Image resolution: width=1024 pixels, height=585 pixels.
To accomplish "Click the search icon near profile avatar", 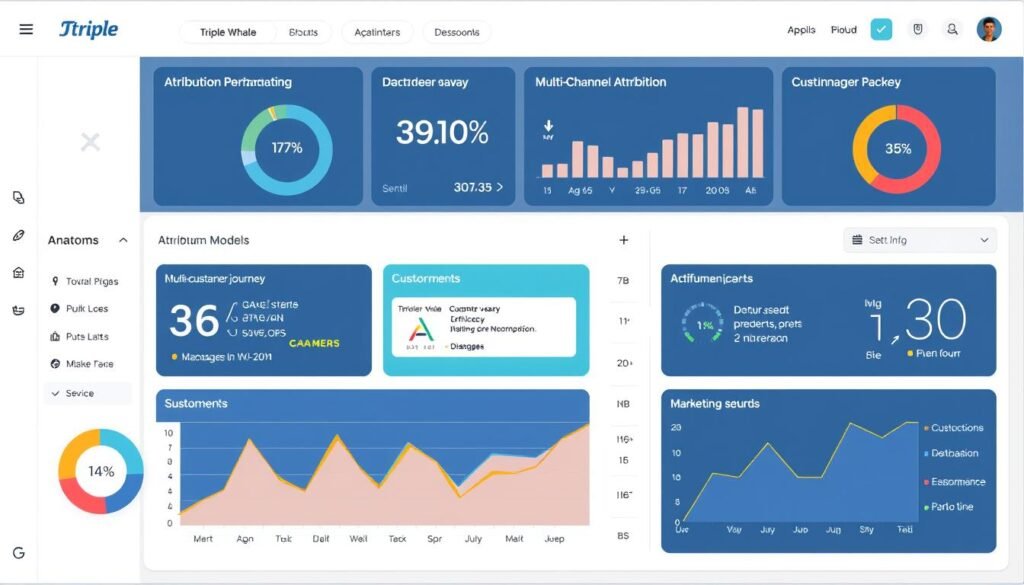I will coord(953,29).
